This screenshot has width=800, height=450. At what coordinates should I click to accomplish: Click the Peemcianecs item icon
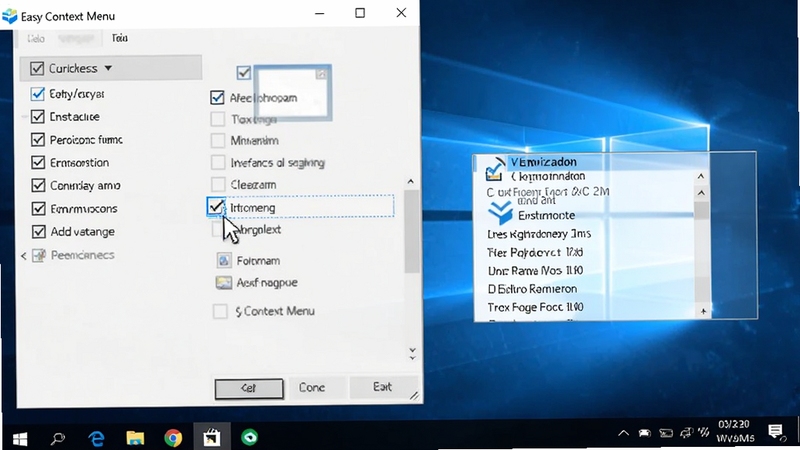tap(39, 255)
